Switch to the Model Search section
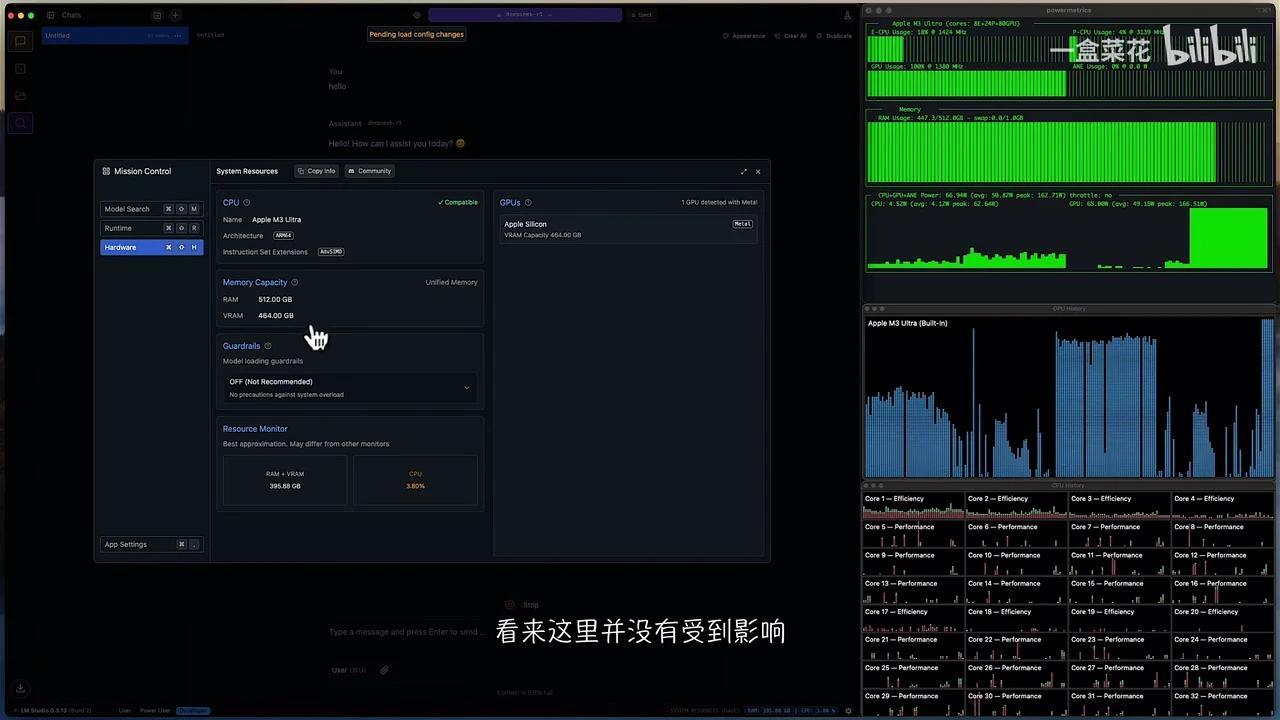 click(x=128, y=208)
